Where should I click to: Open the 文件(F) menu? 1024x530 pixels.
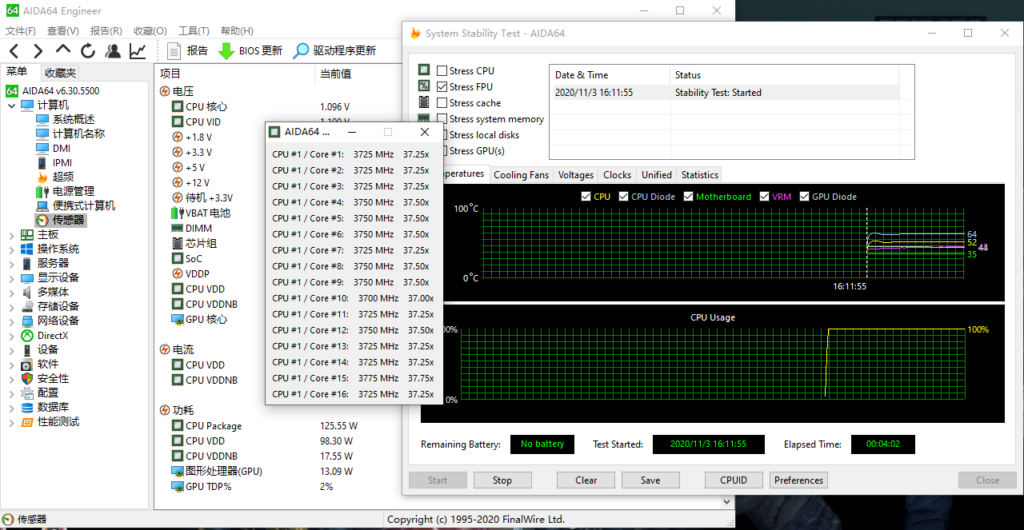(21, 31)
